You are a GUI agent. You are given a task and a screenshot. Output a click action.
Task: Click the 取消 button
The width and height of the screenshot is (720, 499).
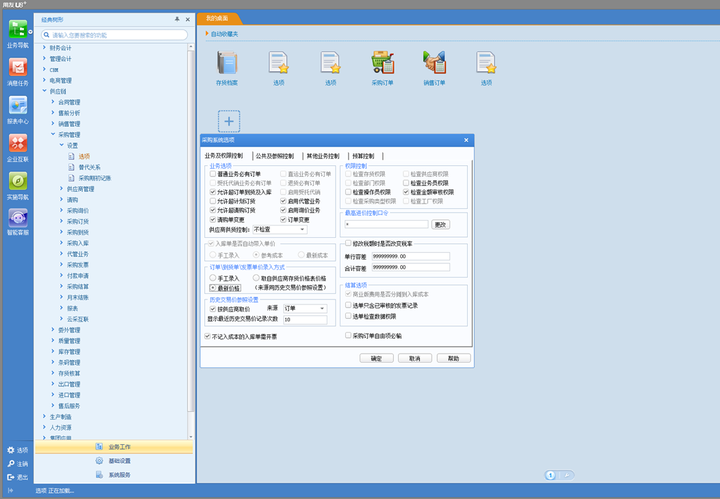pyautogui.click(x=415, y=358)
